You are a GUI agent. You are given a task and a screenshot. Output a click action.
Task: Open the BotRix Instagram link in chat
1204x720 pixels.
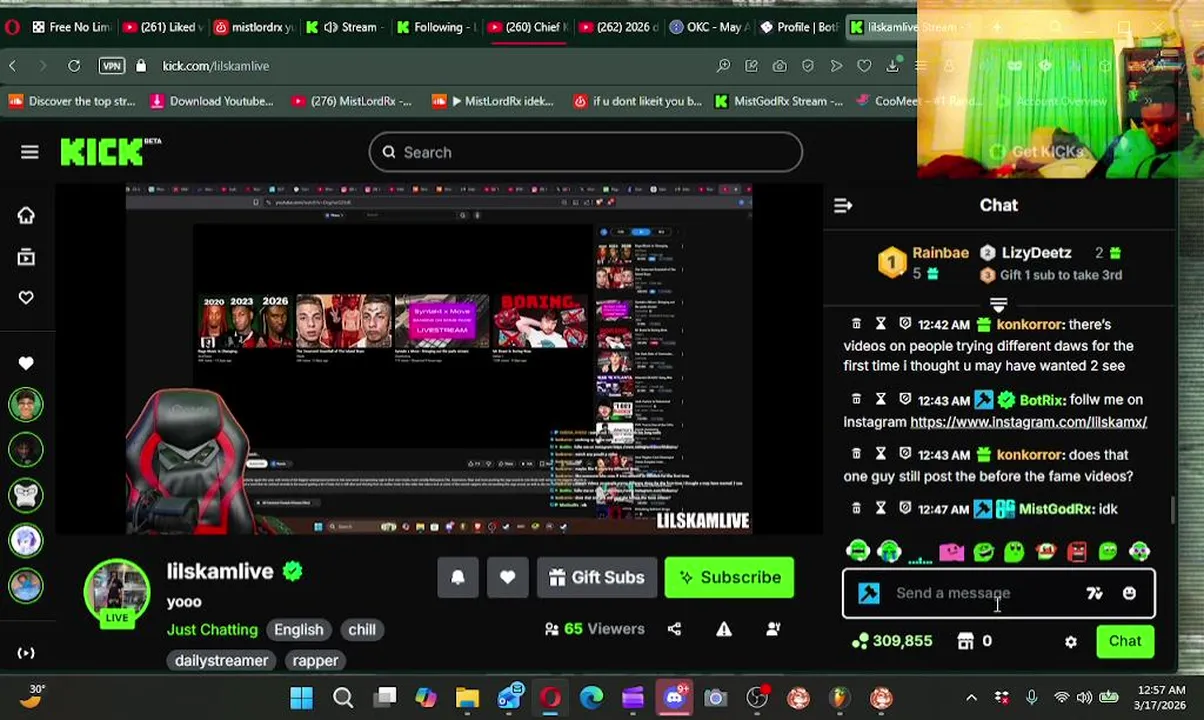coord(1028,422)
